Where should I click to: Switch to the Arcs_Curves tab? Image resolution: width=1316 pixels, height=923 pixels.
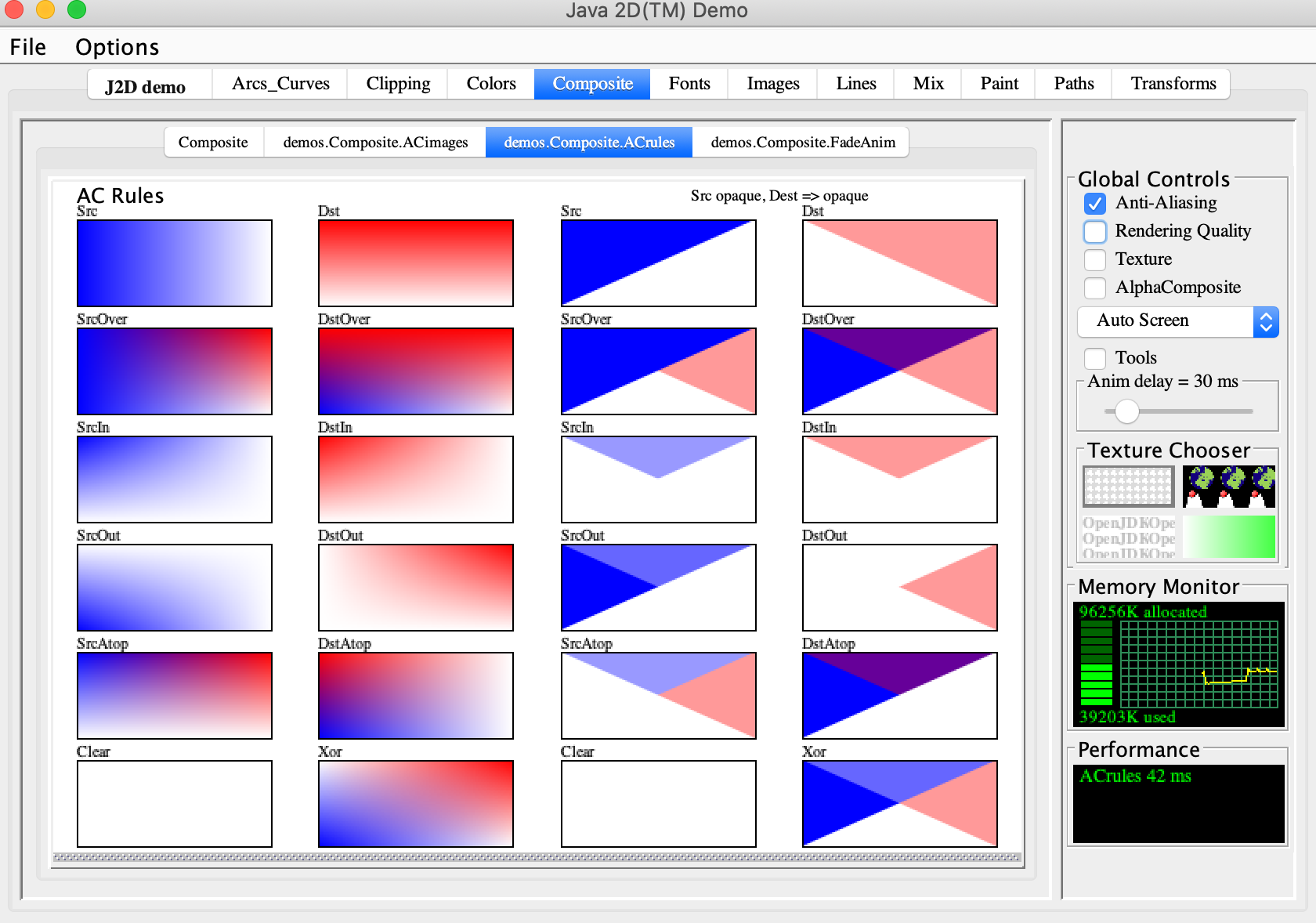[x=280, y=84]
